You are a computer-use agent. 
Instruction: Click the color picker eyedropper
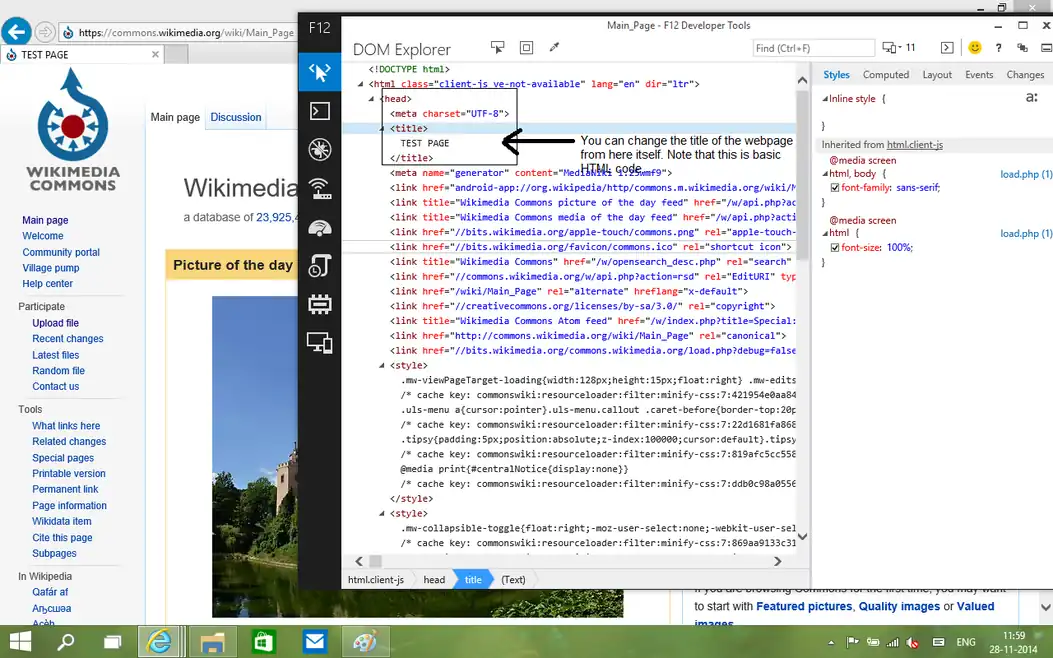click(x=555, y=48)
